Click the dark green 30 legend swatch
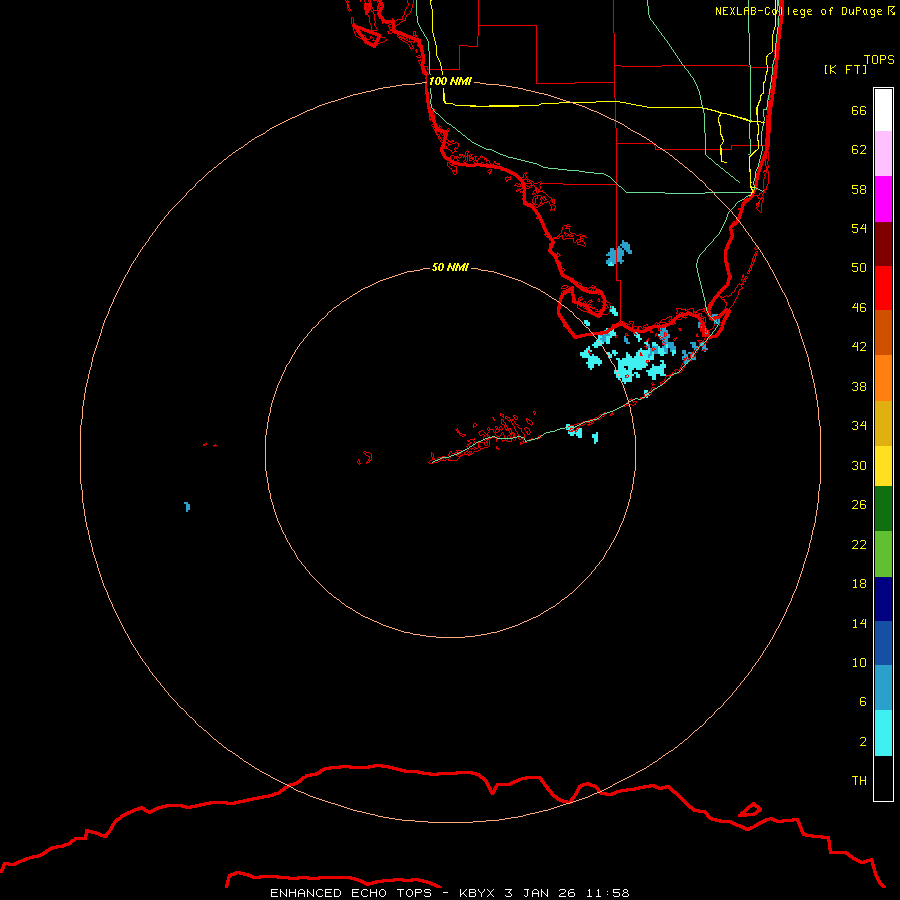900x900 pixels. (883, 509)
